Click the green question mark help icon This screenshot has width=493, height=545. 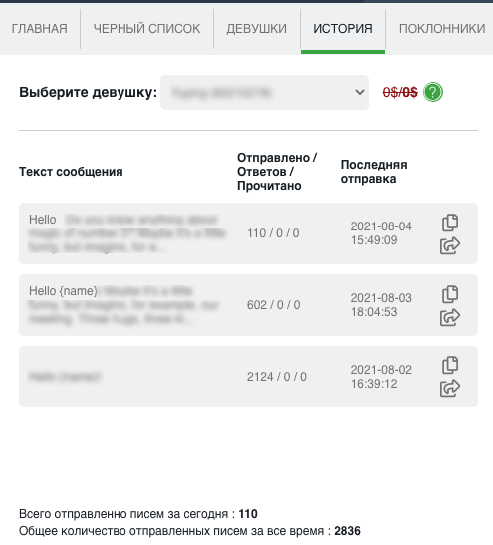tap(433, 92)
